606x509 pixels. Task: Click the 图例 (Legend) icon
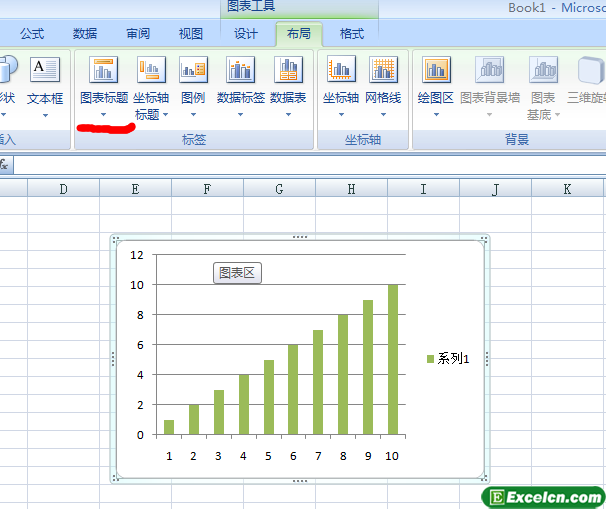click(x=193, y=70)
